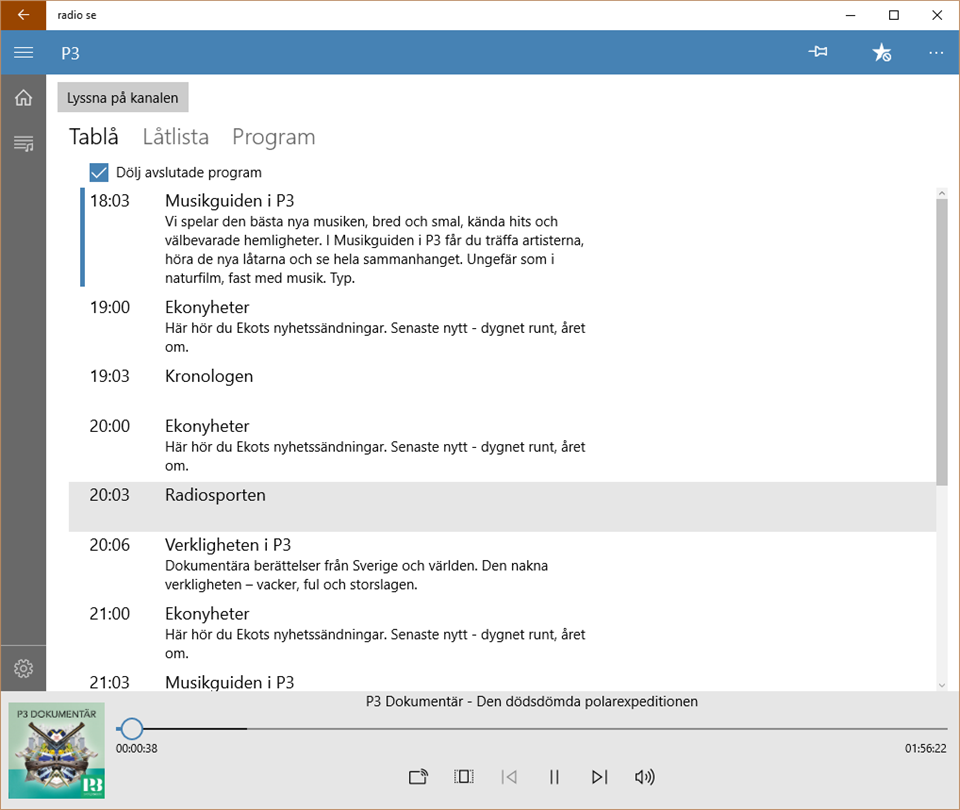Click the playback progress slider thumb

[x=131, y=729]
